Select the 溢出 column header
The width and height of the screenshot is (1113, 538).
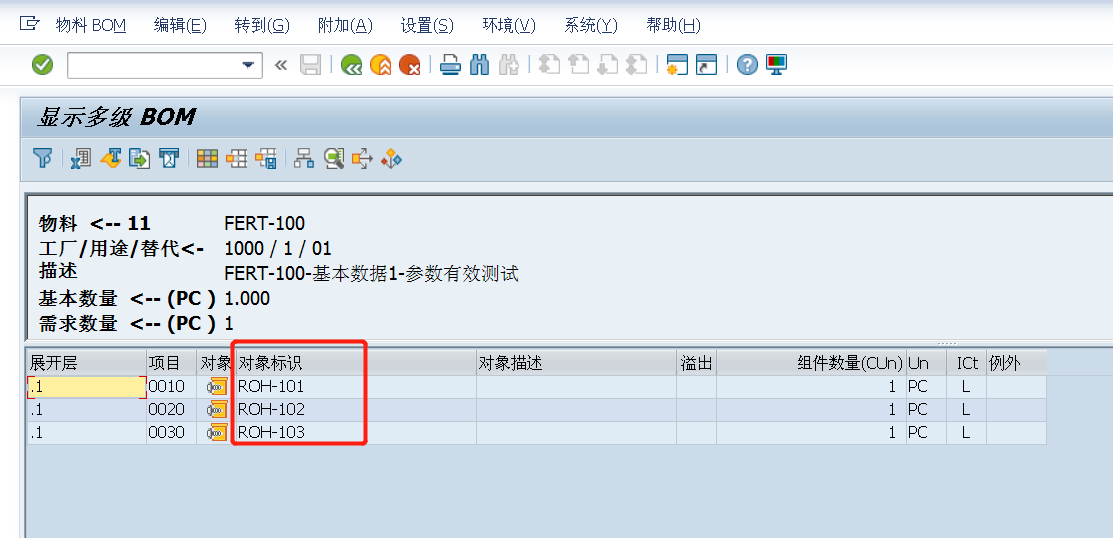point(696,363)
